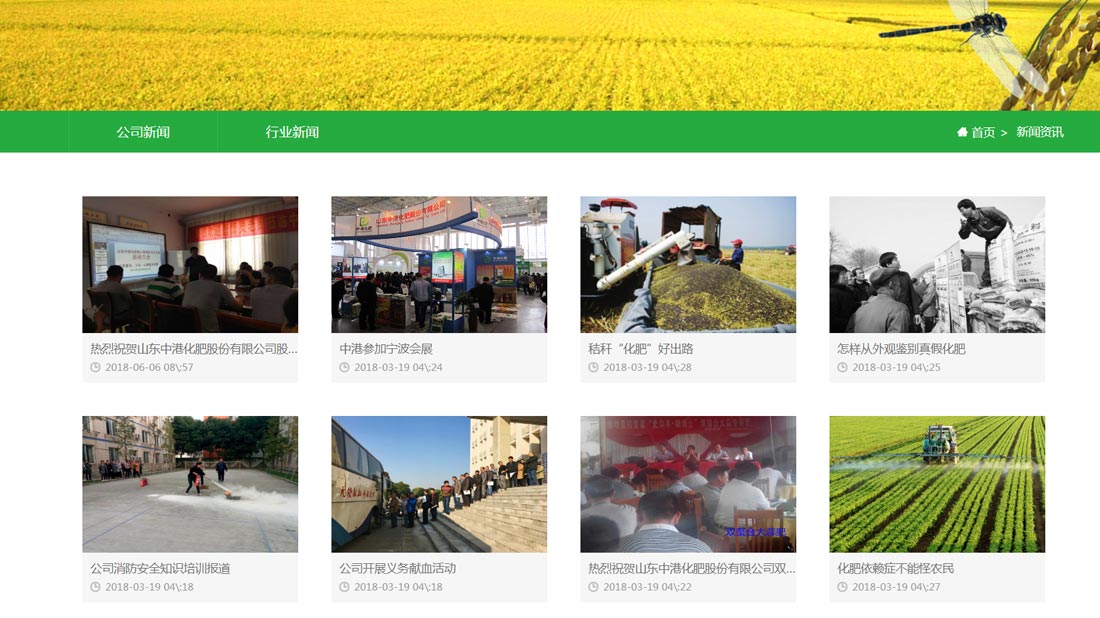1100x618 pixels.
Task: Click the harvester machine thumbnail image
Action: point(688,264)
